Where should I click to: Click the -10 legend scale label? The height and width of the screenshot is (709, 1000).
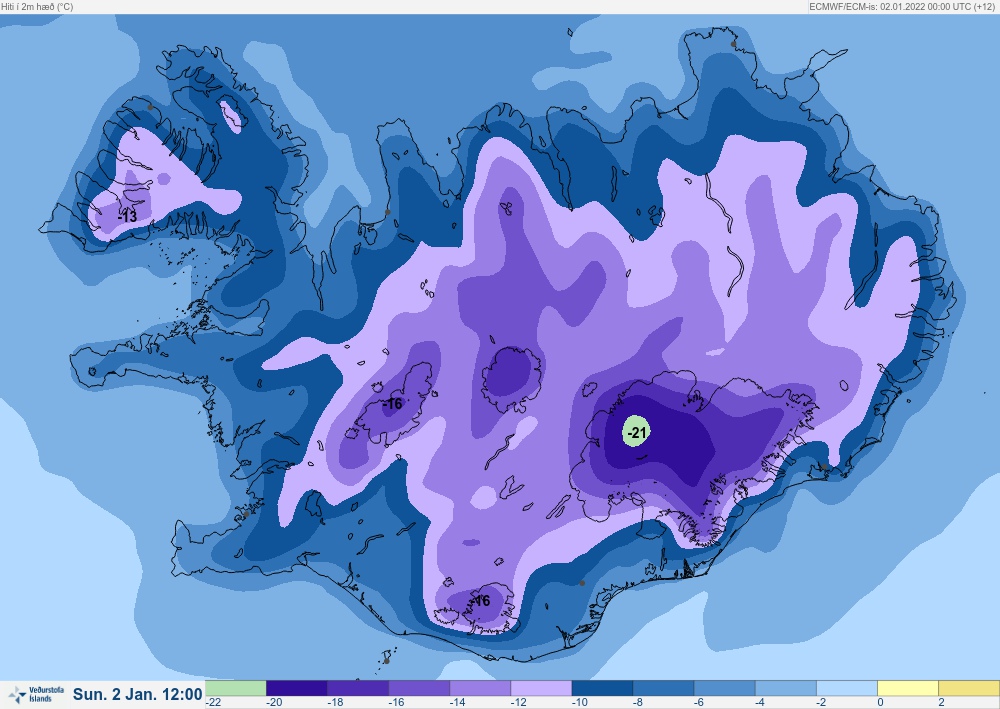(x=580, y=703)
